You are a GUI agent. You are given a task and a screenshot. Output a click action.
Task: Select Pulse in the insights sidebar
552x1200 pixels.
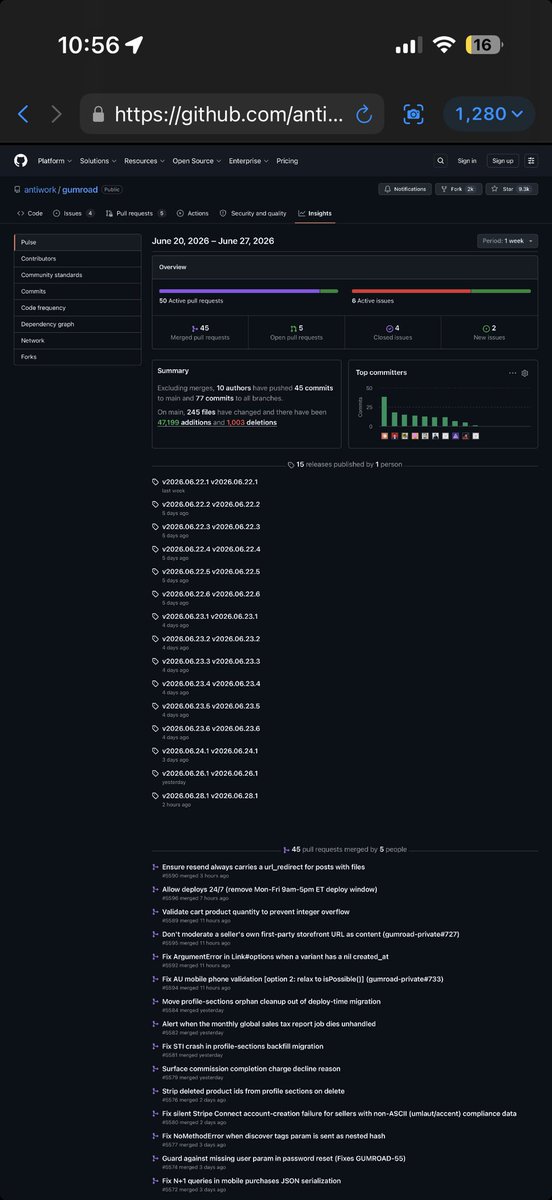[x=78, y=242]
